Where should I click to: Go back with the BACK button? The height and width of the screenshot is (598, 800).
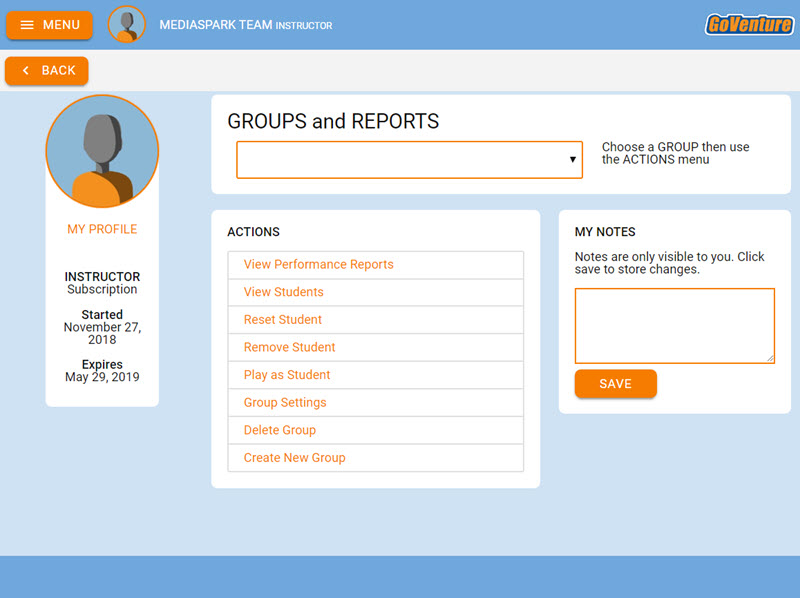[x=47, y=70]
